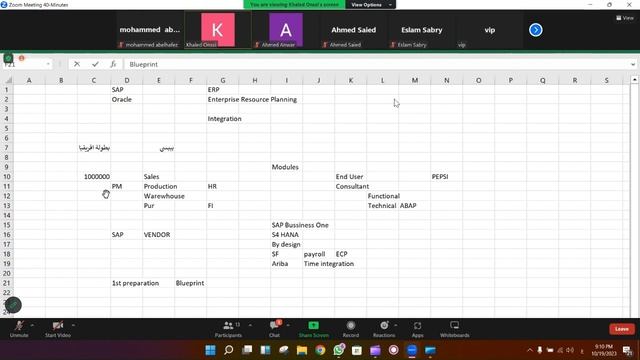Click the cell containing 1000000
Image resolution: width=640 pixels, height=360 pixels.
pos(94,177)
